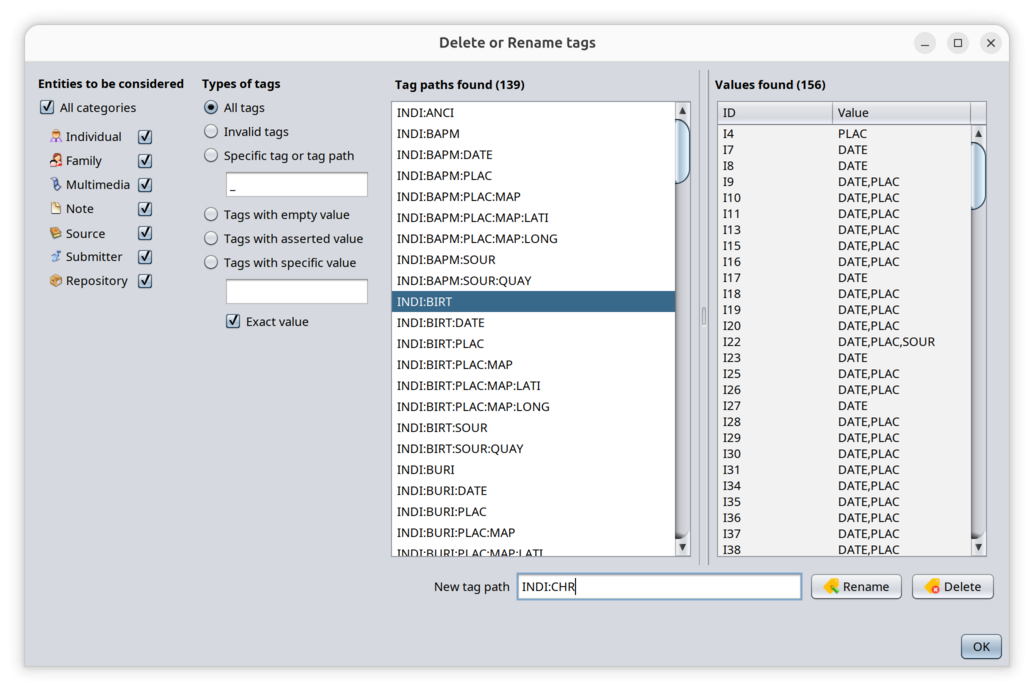Click the Source entity icon
This screenshot has width=1034, height=691.
56,233
